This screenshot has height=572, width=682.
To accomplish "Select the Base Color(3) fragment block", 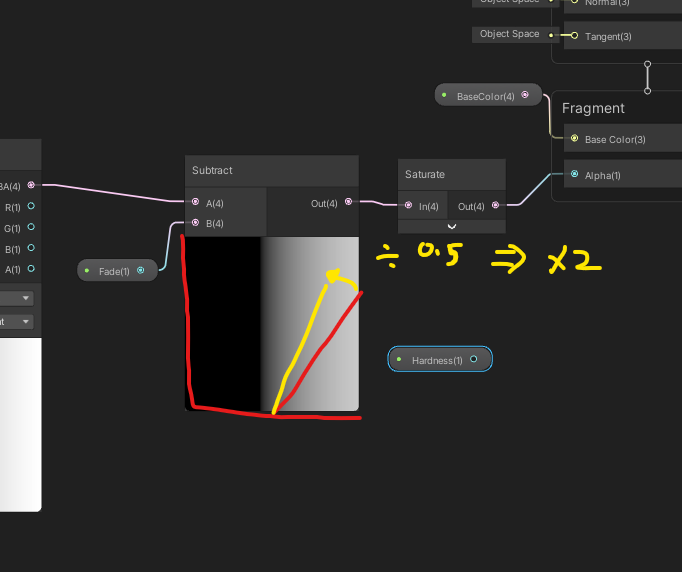I will (623, 138).
